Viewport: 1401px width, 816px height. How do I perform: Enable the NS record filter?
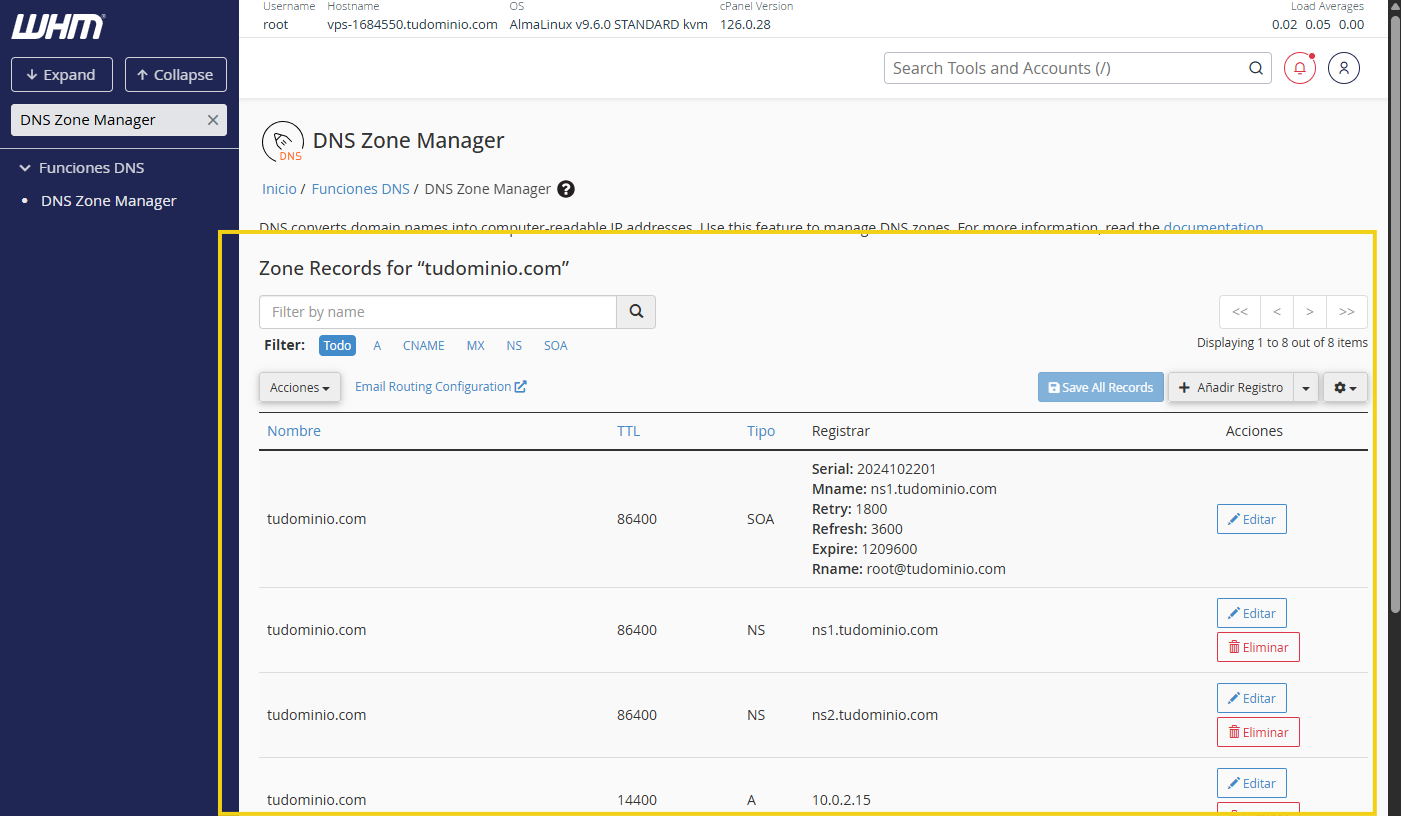pyautogui.click(x=514, y=345)
